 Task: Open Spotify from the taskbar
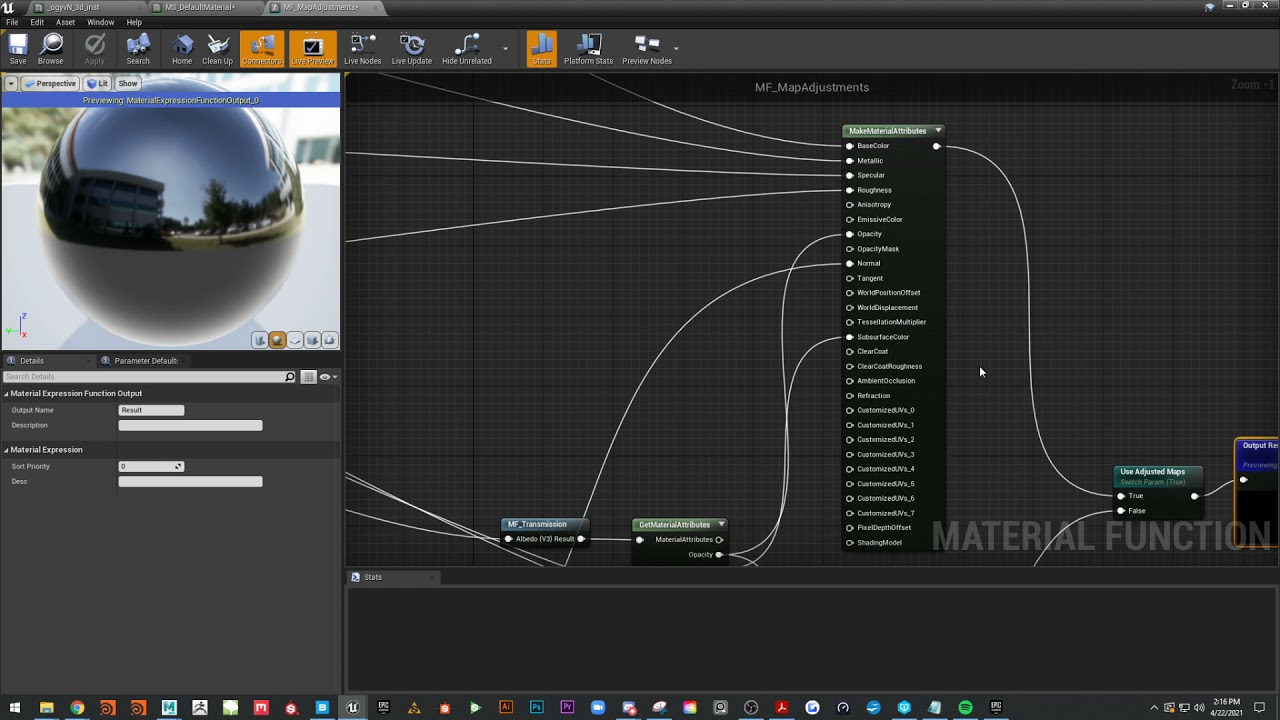pyautogui.click(x=965, y=708)
